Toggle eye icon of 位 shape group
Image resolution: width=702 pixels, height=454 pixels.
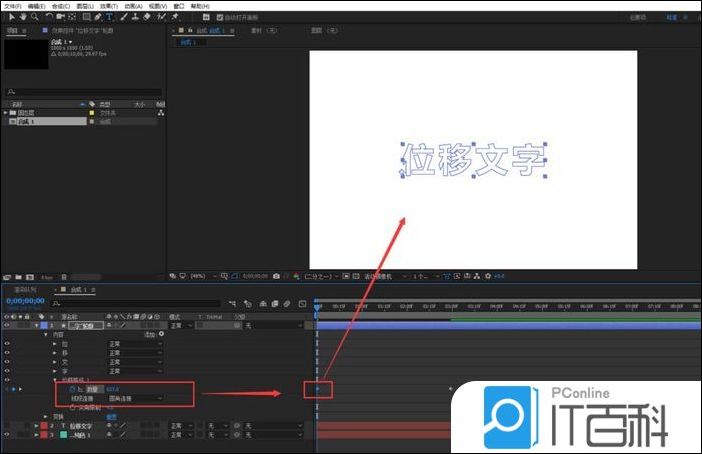pos(7,343)
